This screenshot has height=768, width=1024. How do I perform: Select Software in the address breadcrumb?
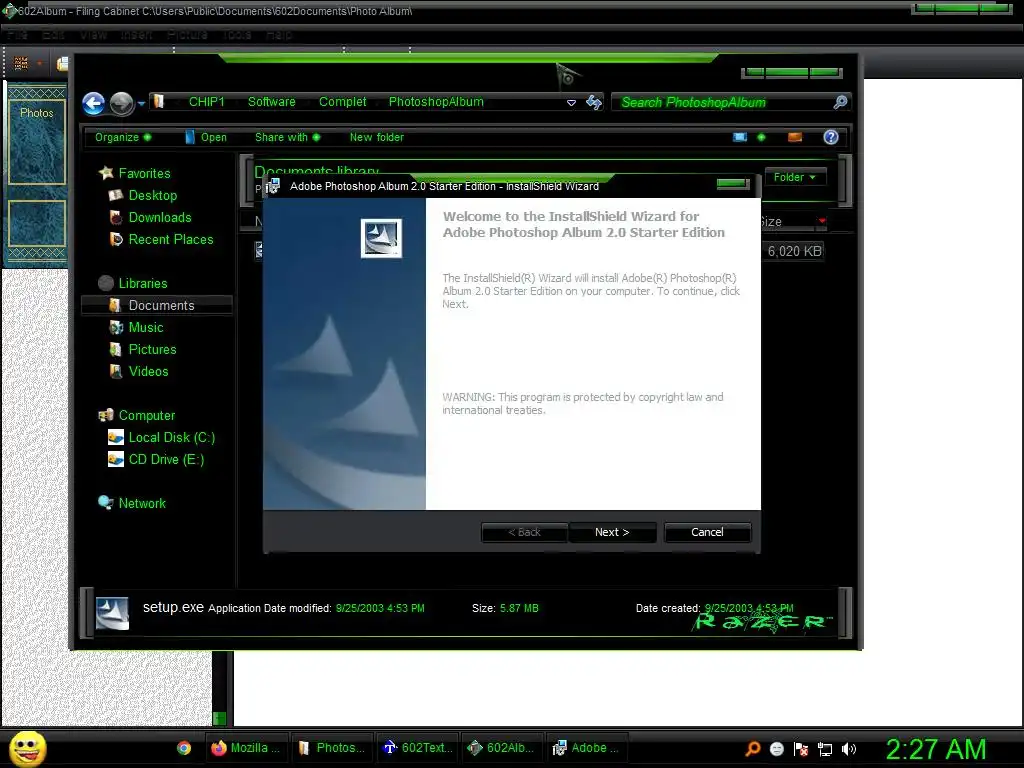tap(272, 102)
